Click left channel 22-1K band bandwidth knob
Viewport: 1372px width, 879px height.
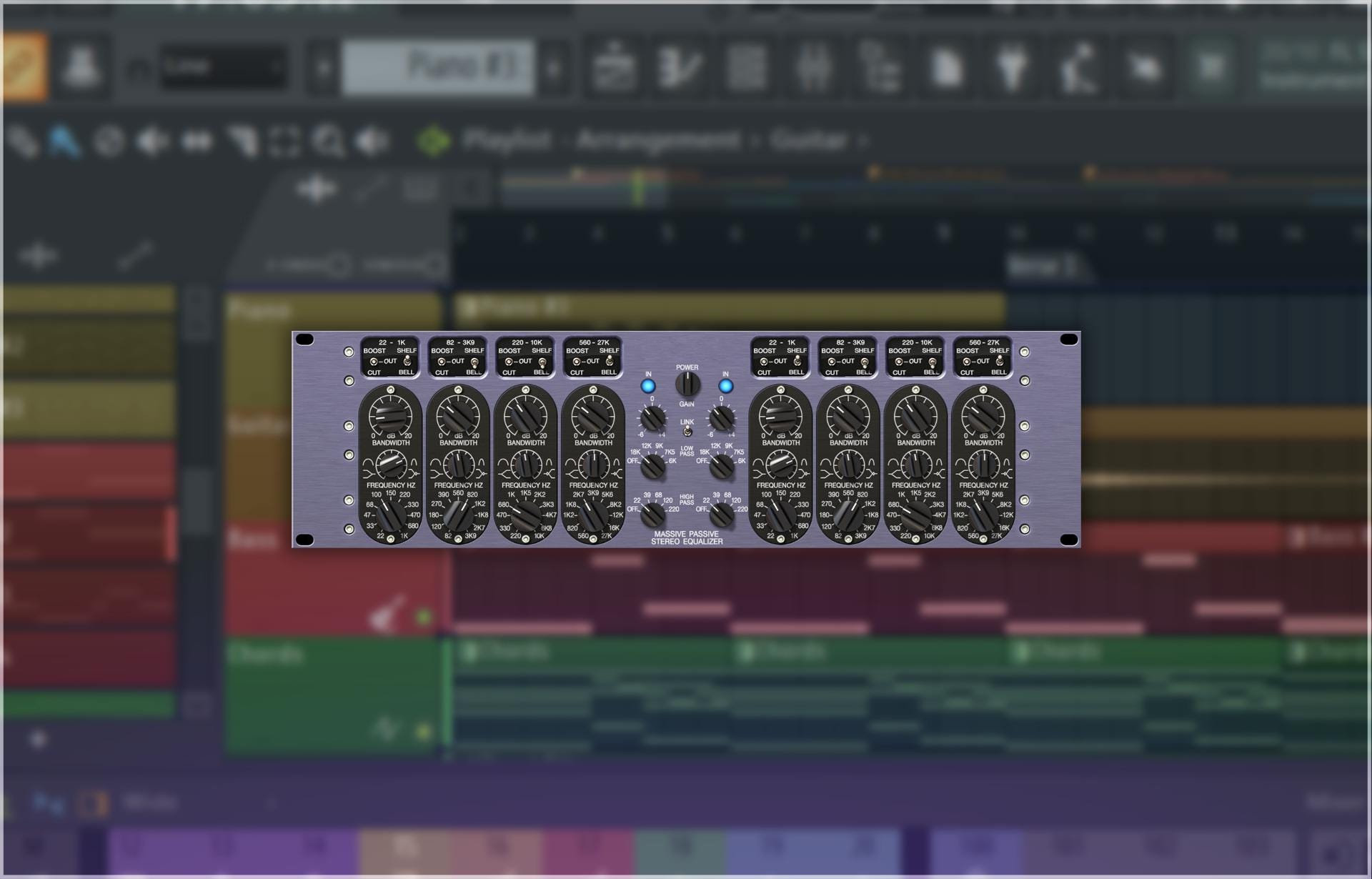[391, 466]
